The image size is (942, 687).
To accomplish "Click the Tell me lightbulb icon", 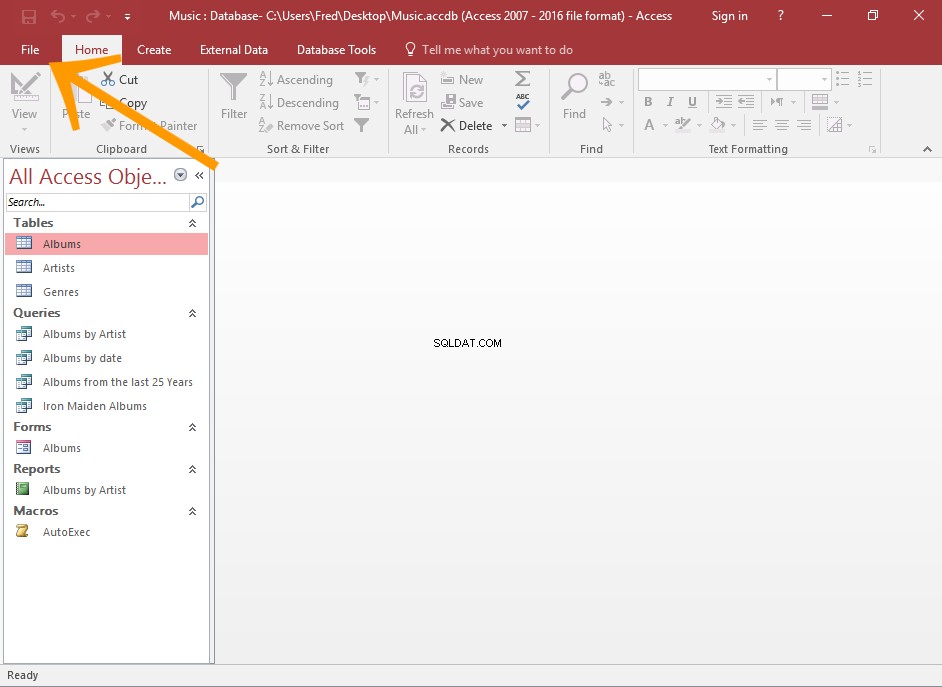I will coord(410,49).
